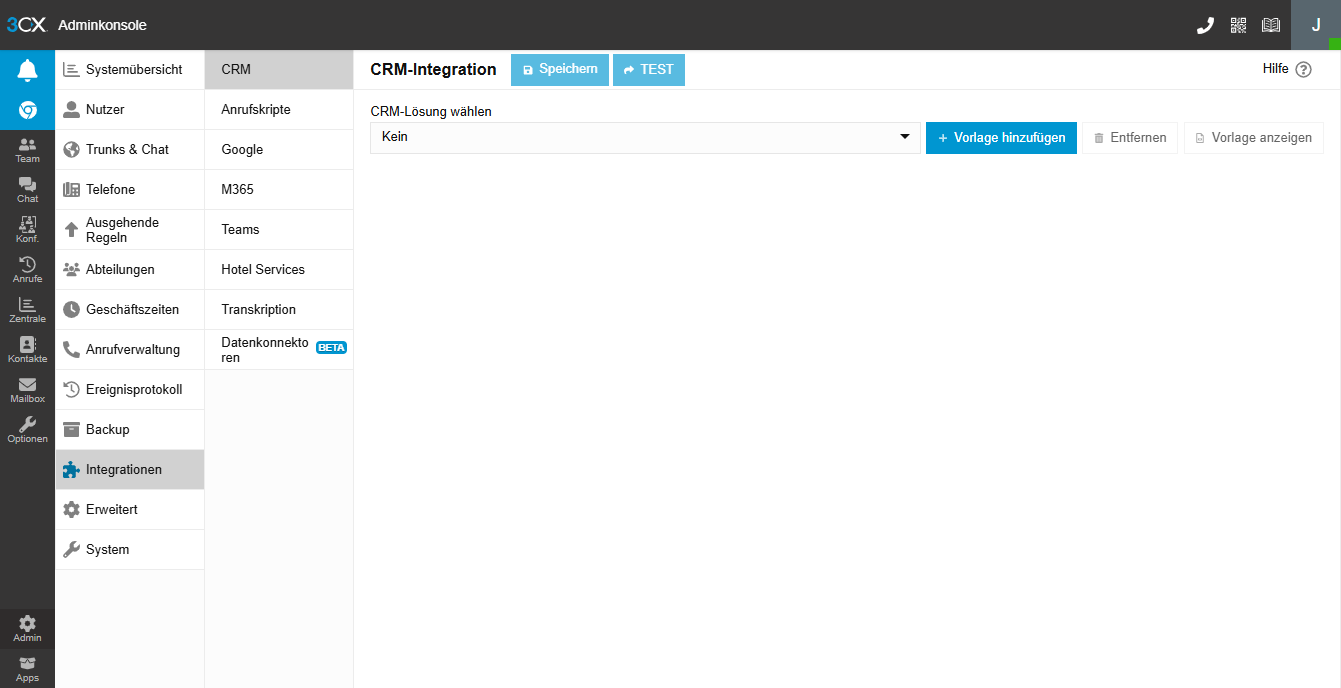Open the user guide book icon

pos(1271,26)
